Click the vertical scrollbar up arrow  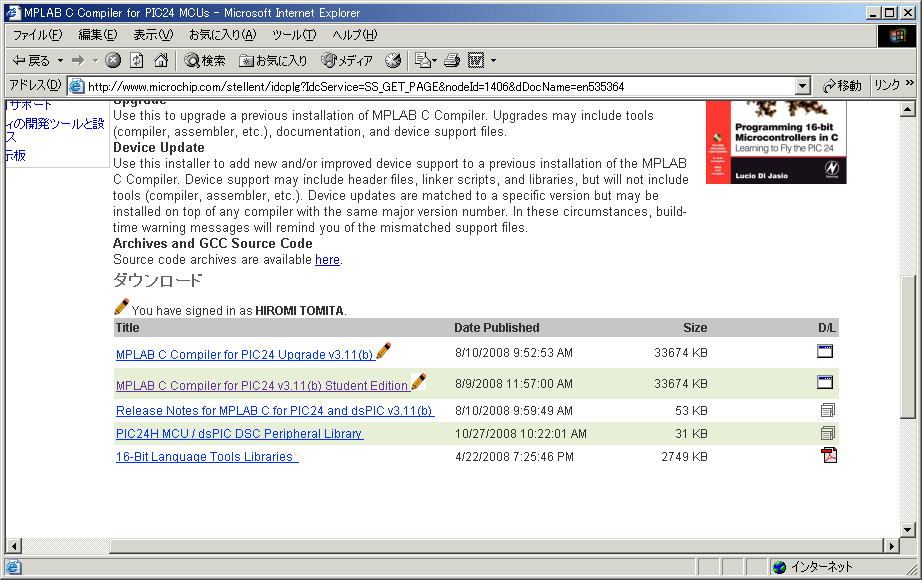(907, 109)
